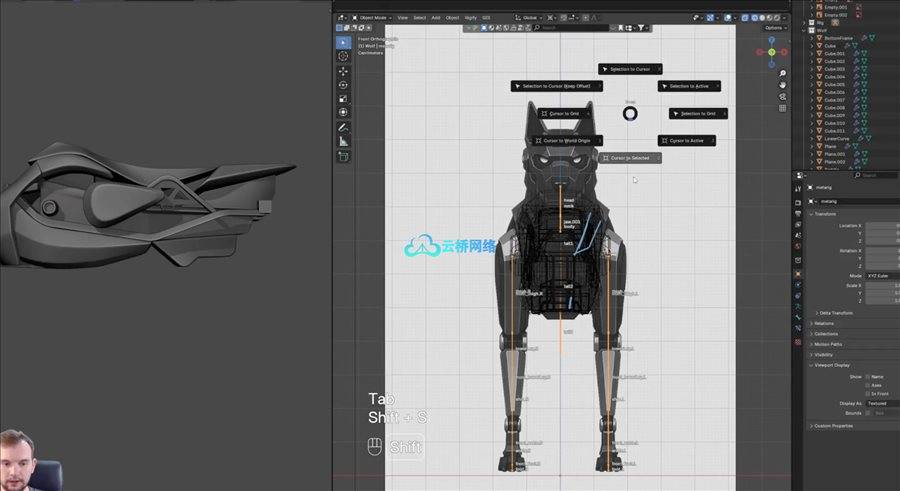Open the Object Mode dropdown
The width and height of the screenshot is (900, 491).
pos(371,17)
